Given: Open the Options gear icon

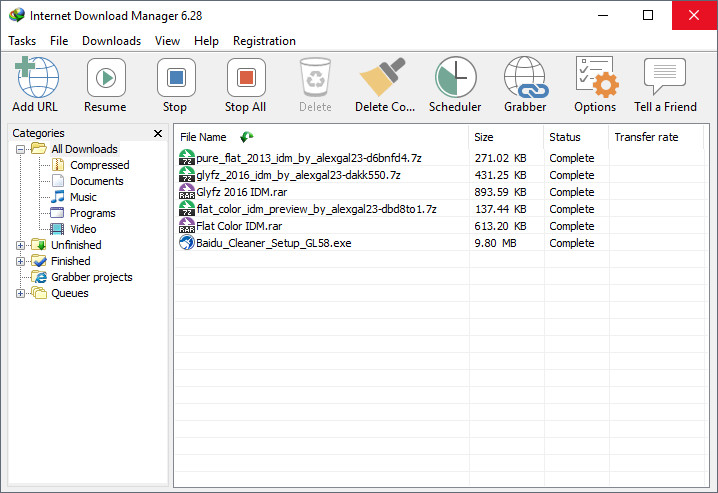Looking at the screenshot, I should [595, 78].
